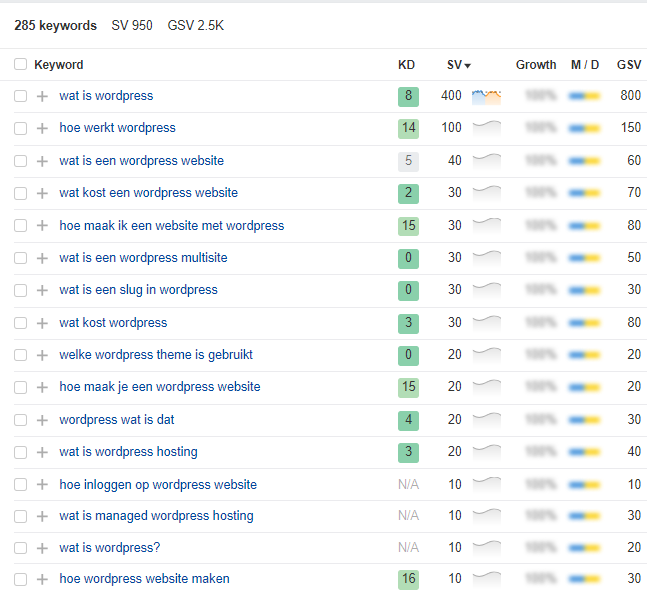Click the 'SV 950' summary value
647x593 pixels.
132,26
